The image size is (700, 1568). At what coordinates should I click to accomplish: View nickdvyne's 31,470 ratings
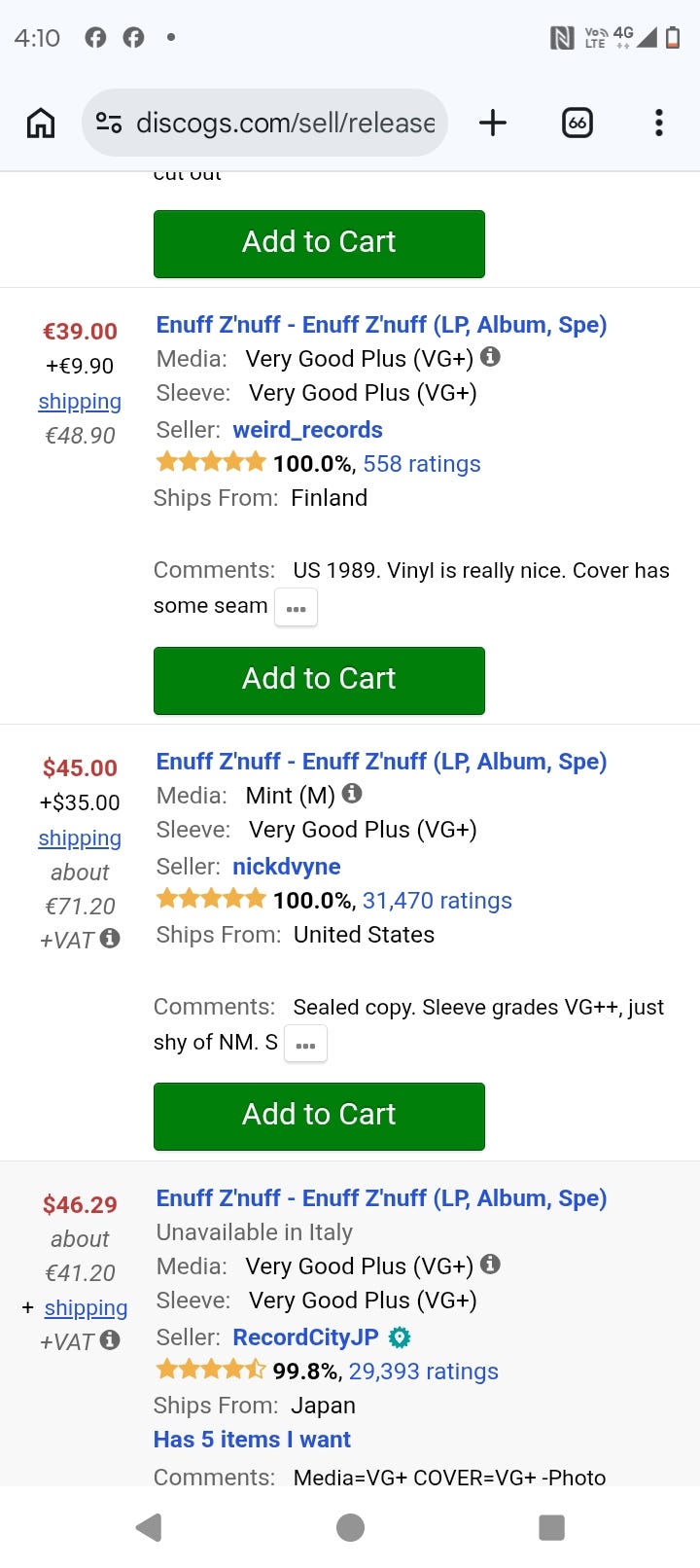pos(437,901)
